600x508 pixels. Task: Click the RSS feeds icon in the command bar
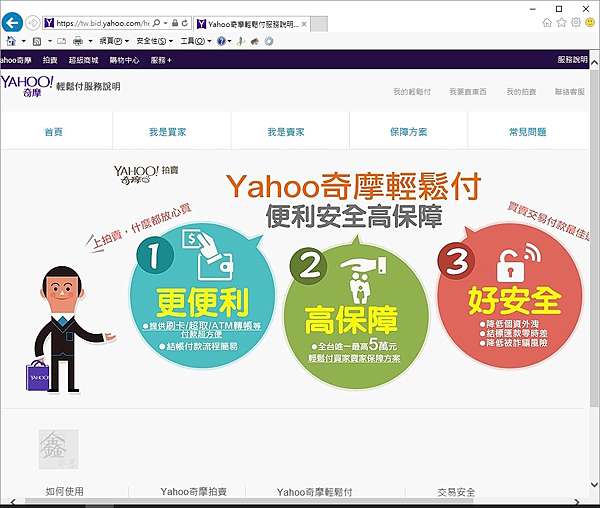click(37, 41)
